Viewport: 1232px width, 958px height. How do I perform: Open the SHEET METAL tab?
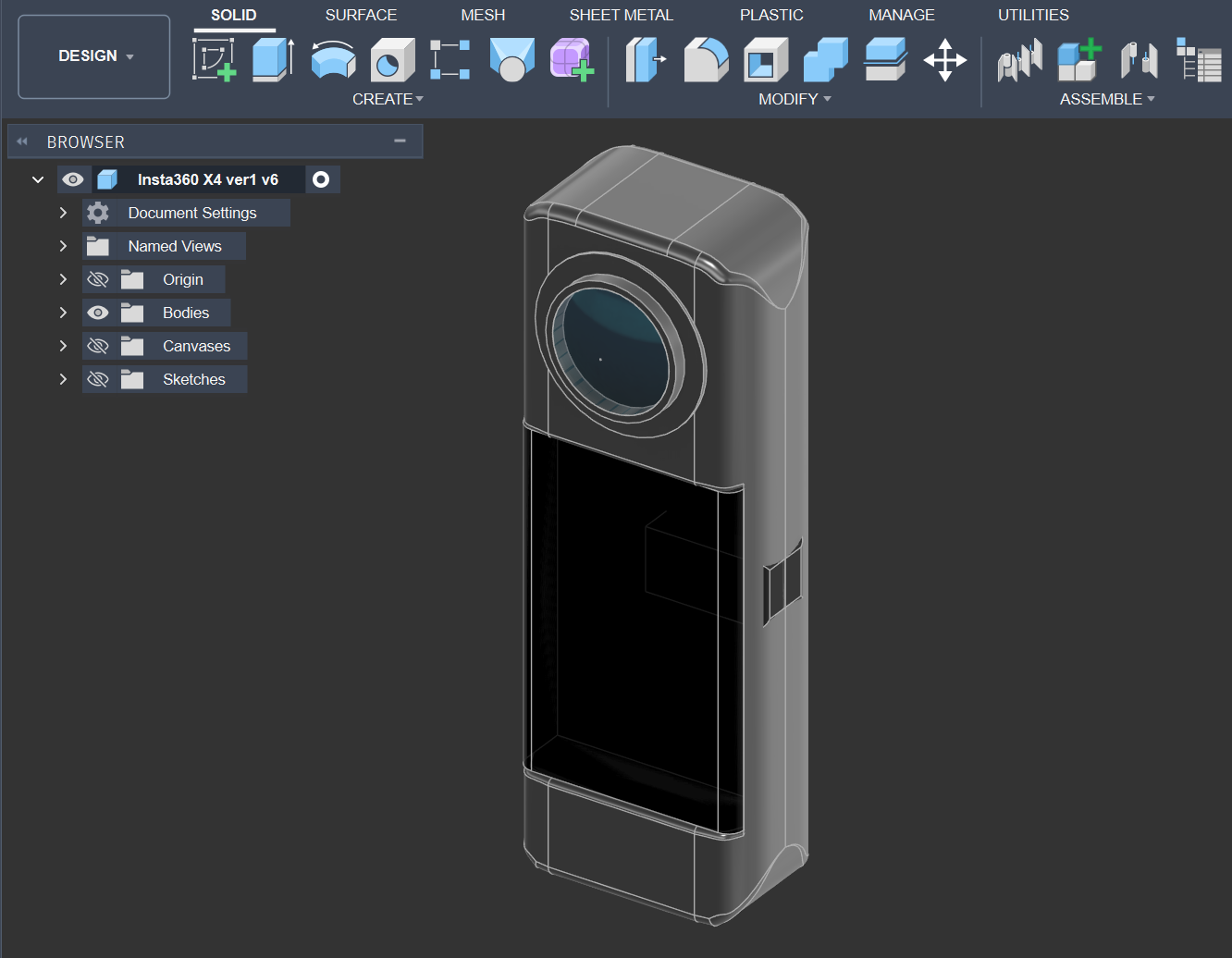[621, 15]
